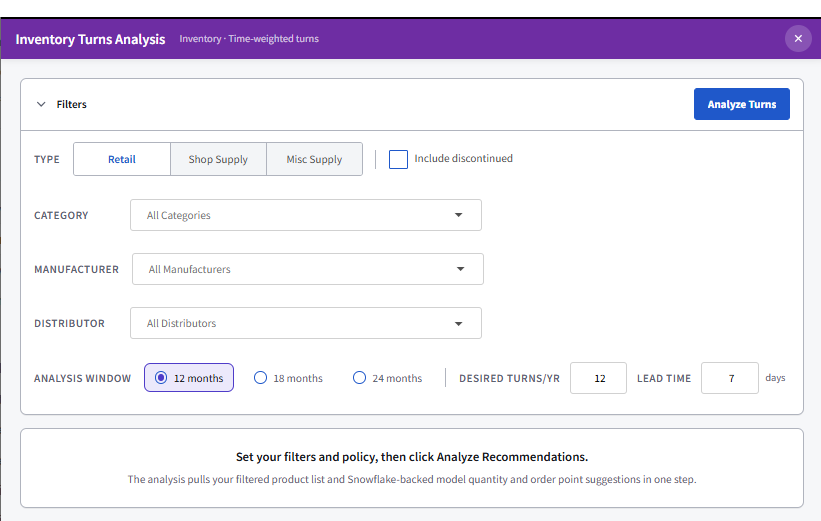Select the 12 months analysis window
Viewport: 821px width, 521px height.
point(189,378)
